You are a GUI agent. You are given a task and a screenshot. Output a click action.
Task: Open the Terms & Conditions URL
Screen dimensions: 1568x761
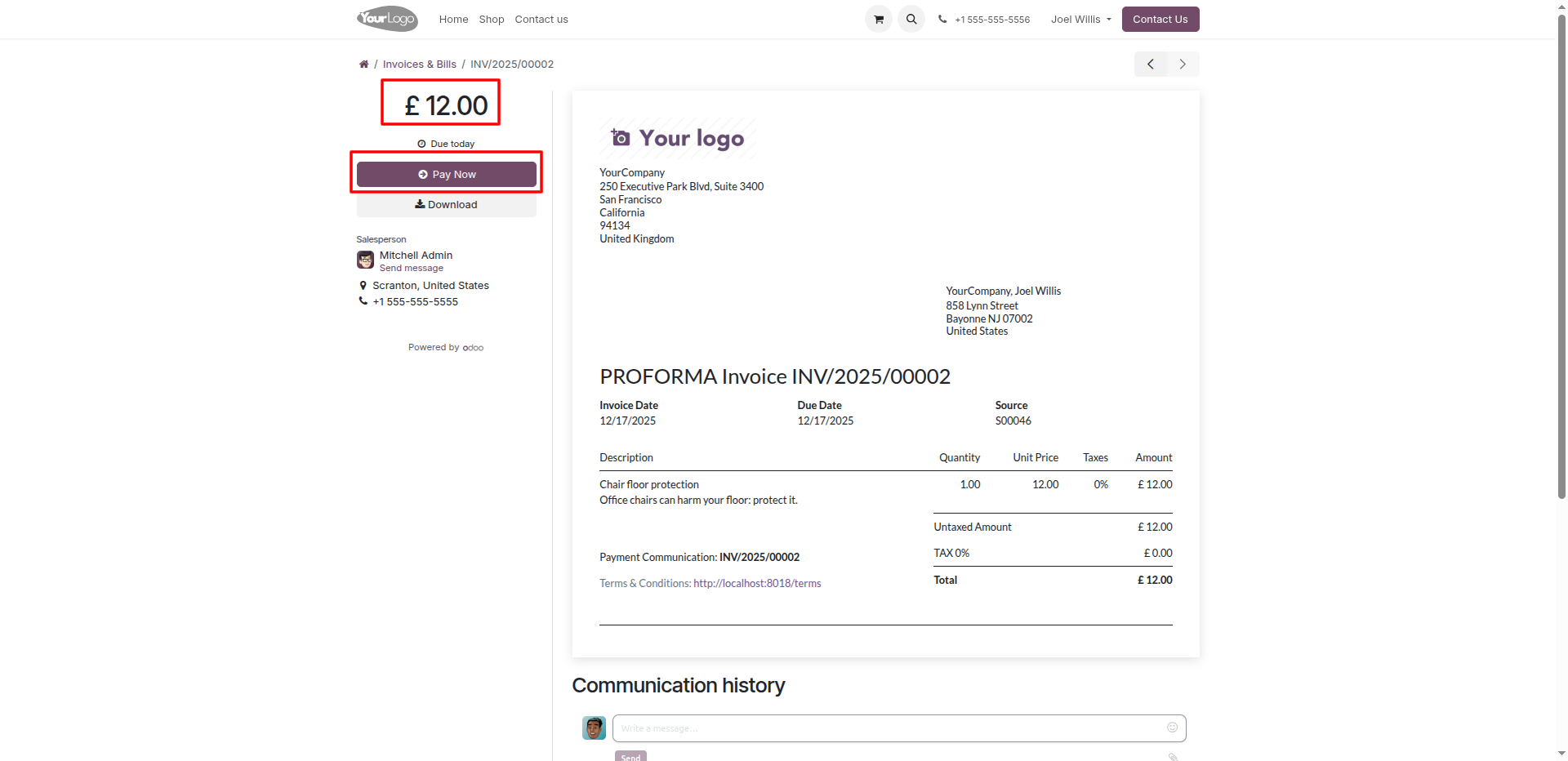(x=756, y=584)
